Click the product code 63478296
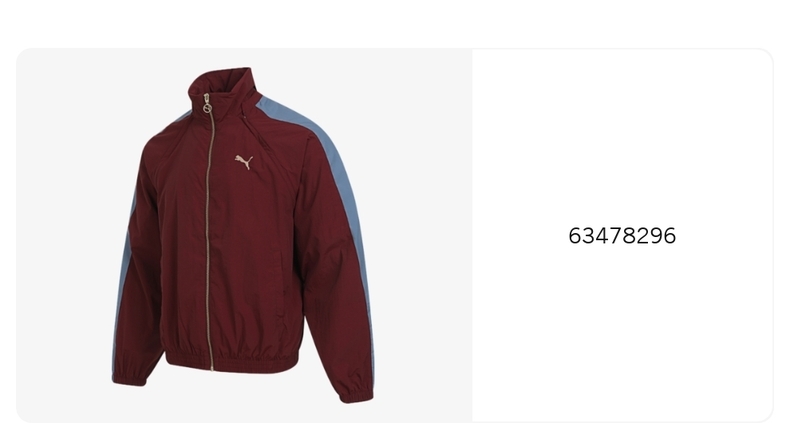 622,236
